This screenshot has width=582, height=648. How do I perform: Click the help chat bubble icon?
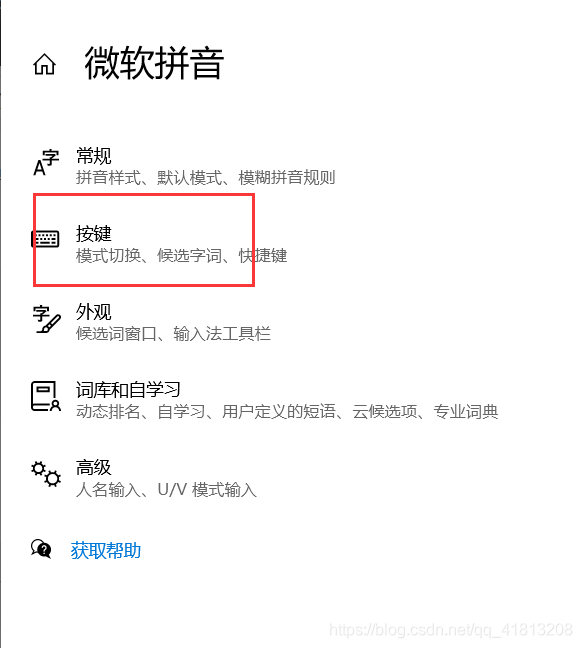coord(41,549)
